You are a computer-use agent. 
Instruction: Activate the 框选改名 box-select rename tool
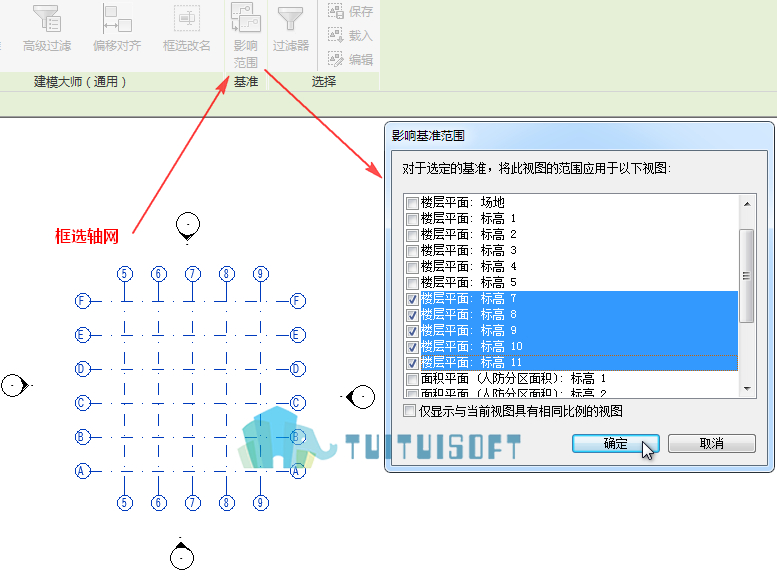tap(187, 28)
